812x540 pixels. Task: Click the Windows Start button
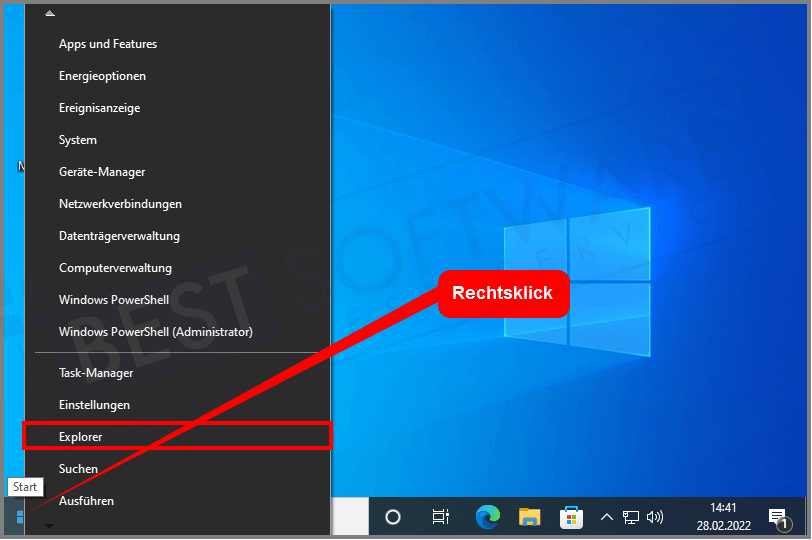[x=19, y=517]
